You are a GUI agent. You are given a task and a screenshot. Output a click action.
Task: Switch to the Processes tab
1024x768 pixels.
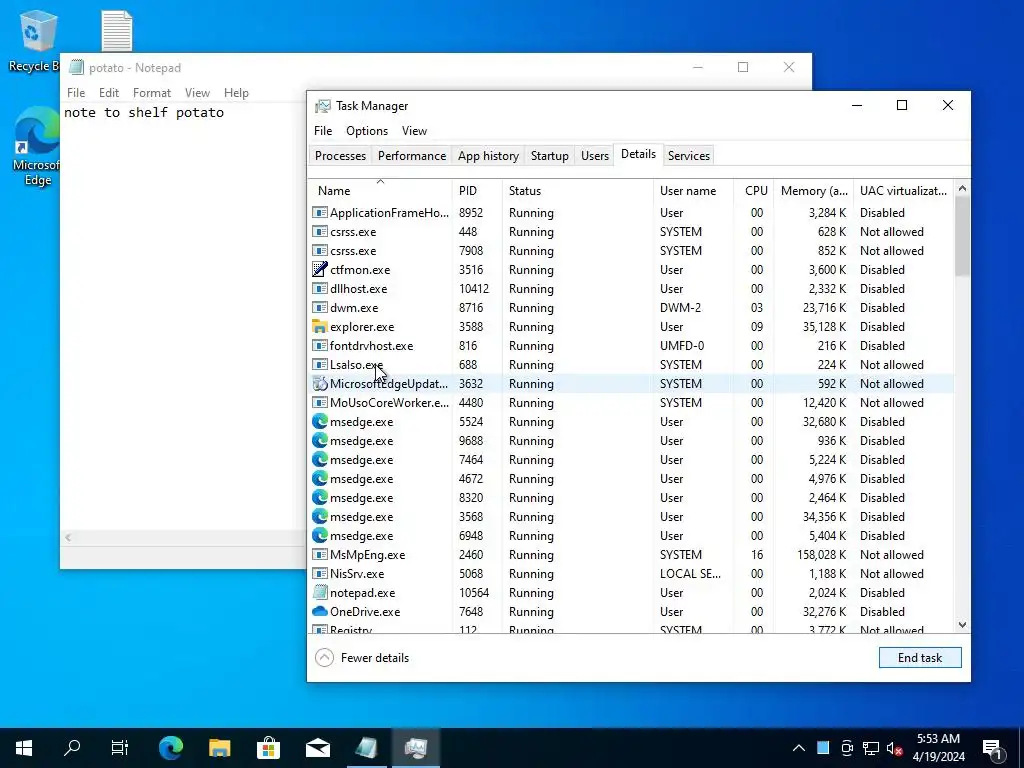[x=340, y=155]
